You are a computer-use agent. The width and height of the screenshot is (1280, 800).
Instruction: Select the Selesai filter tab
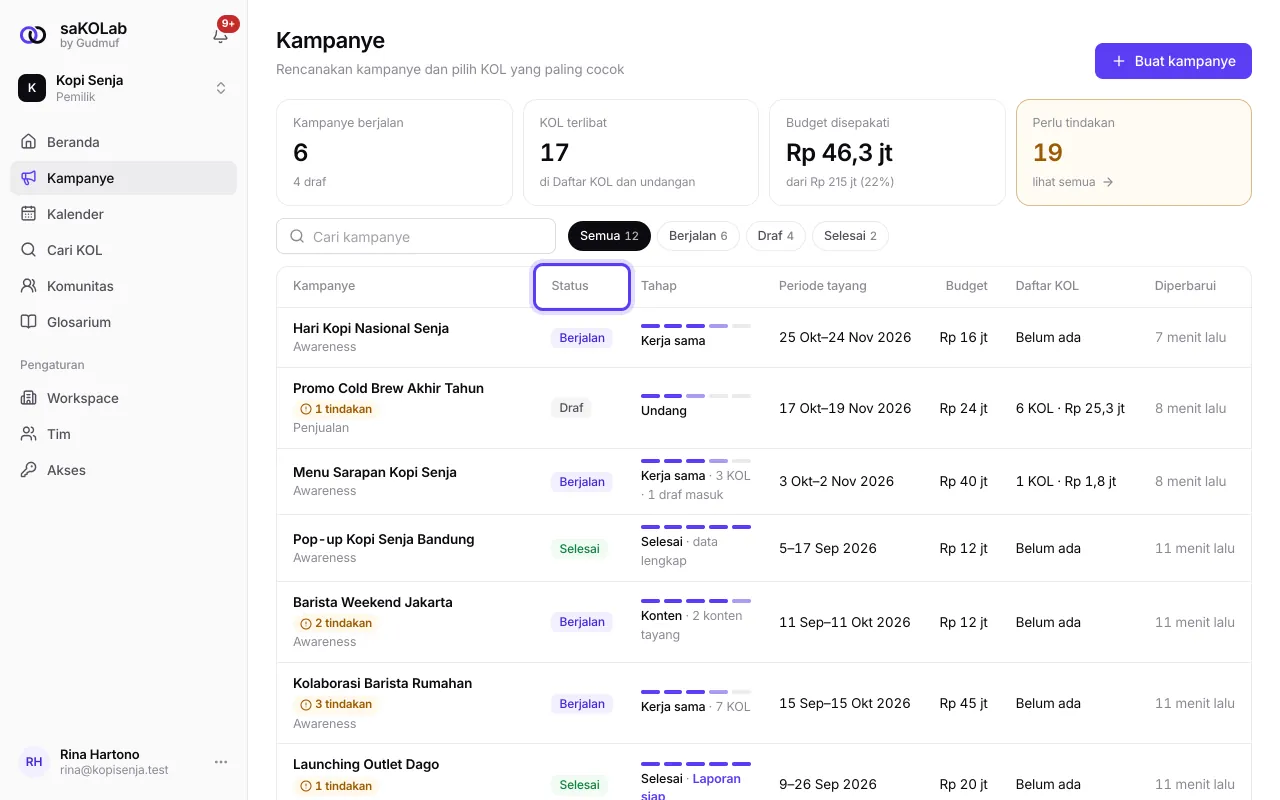[x=850, y=236]
